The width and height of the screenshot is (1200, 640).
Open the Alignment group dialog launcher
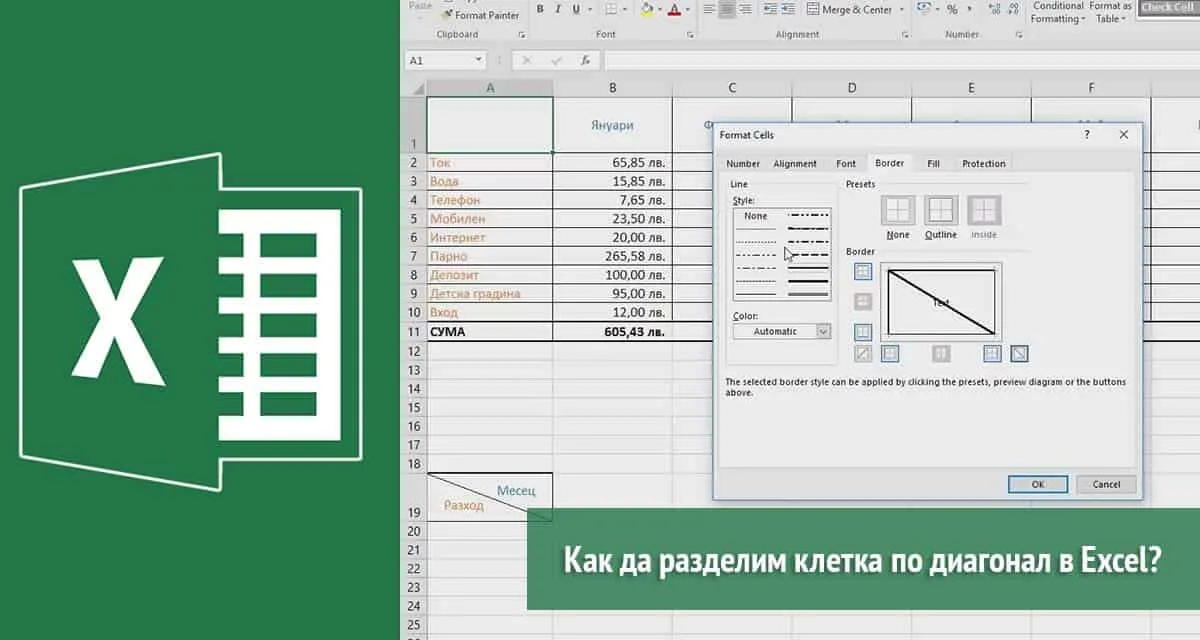906,34
